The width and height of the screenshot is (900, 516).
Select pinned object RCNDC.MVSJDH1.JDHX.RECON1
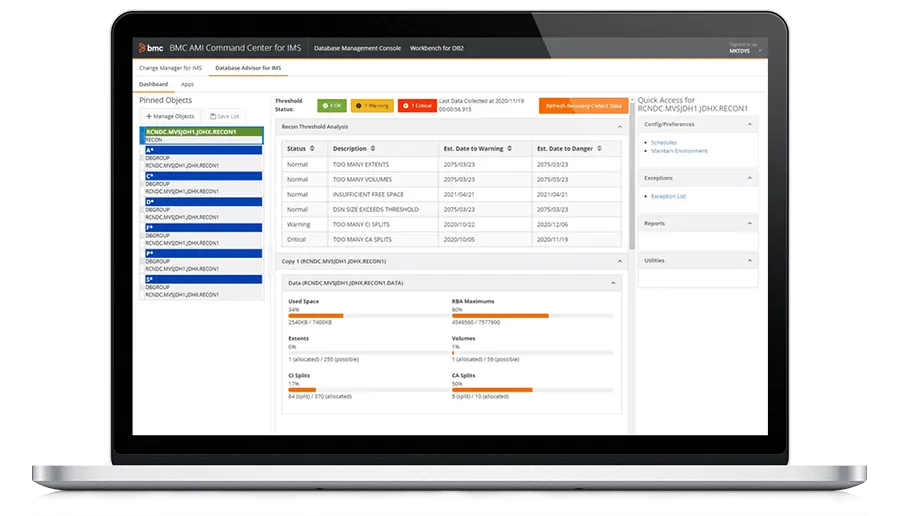(x=201, y=135)
